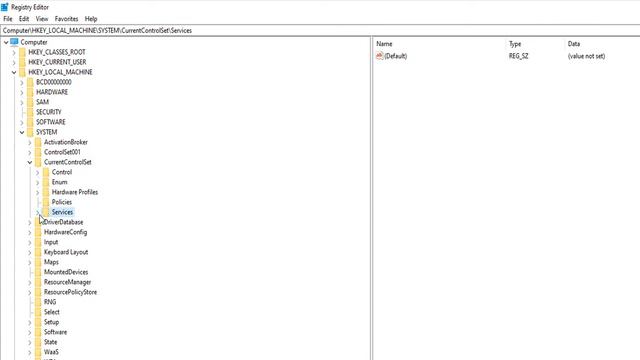Screen dimensions: 640x360
Task: Click the registry path address bar
Action: coord(320,31)
